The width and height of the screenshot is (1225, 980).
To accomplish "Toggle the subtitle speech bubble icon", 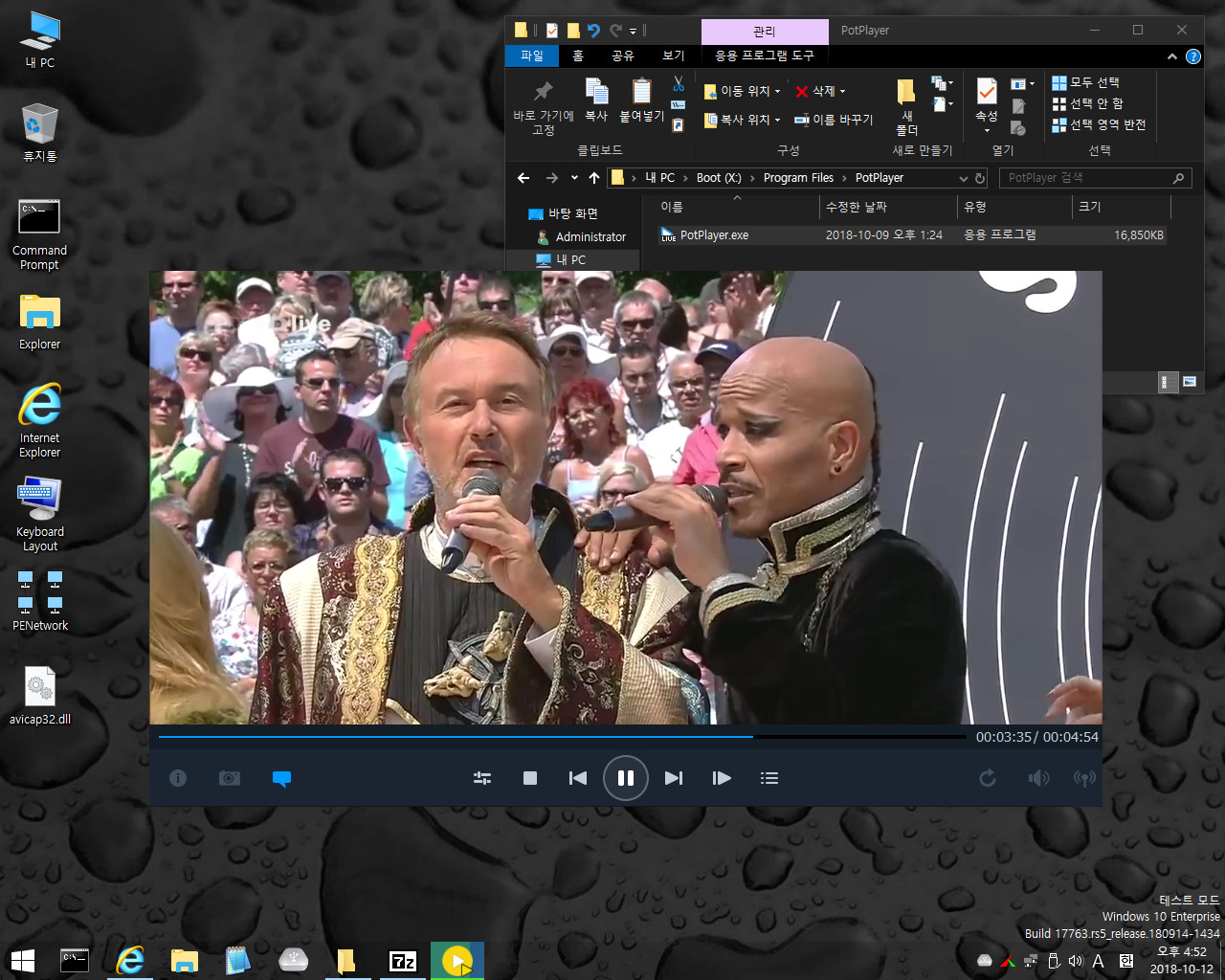I will [281, 779].
